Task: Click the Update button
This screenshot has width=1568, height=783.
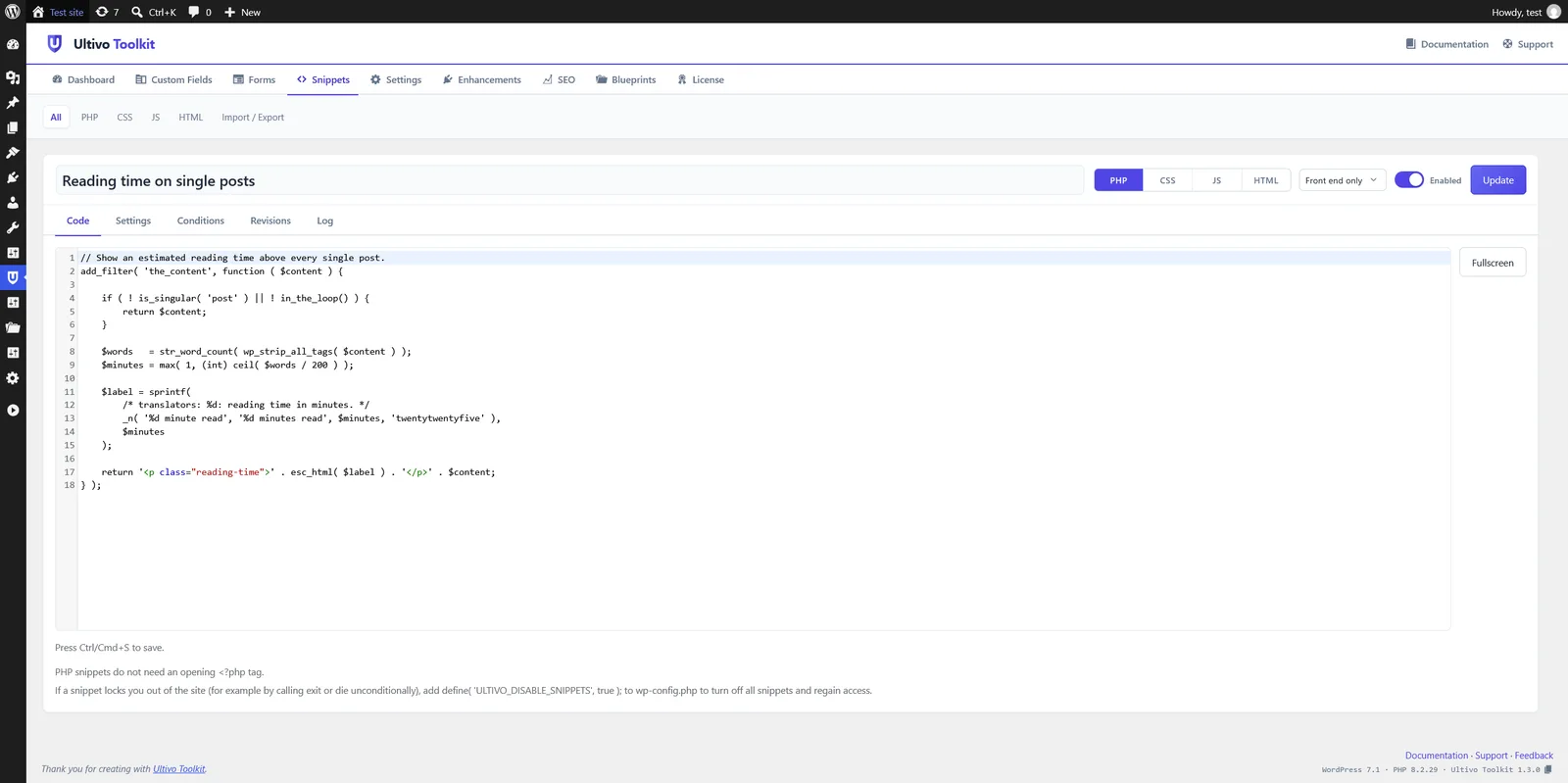Action: 1497,180
